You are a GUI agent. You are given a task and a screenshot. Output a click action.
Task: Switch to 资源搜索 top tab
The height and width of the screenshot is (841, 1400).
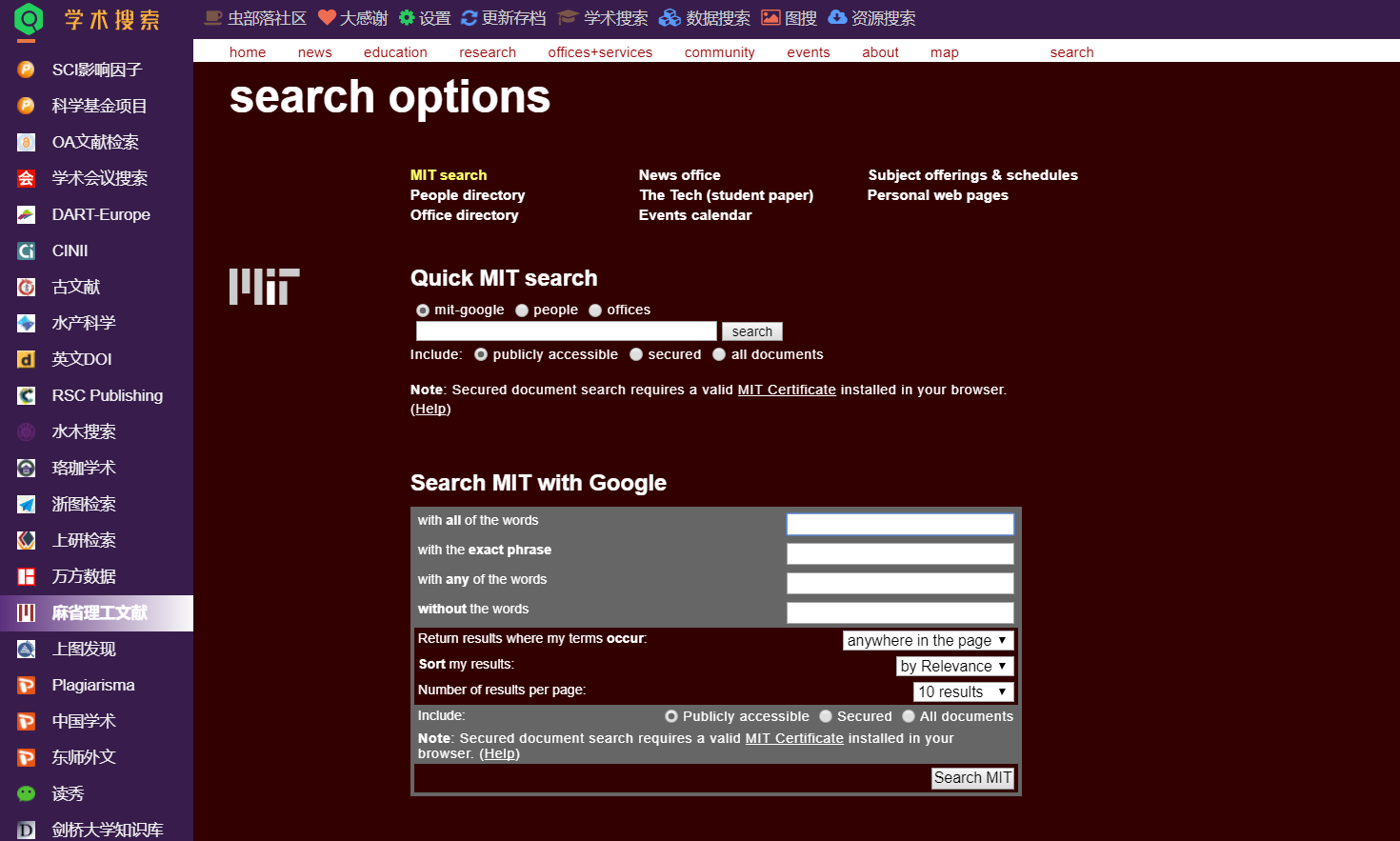click(x=871, y=18)
